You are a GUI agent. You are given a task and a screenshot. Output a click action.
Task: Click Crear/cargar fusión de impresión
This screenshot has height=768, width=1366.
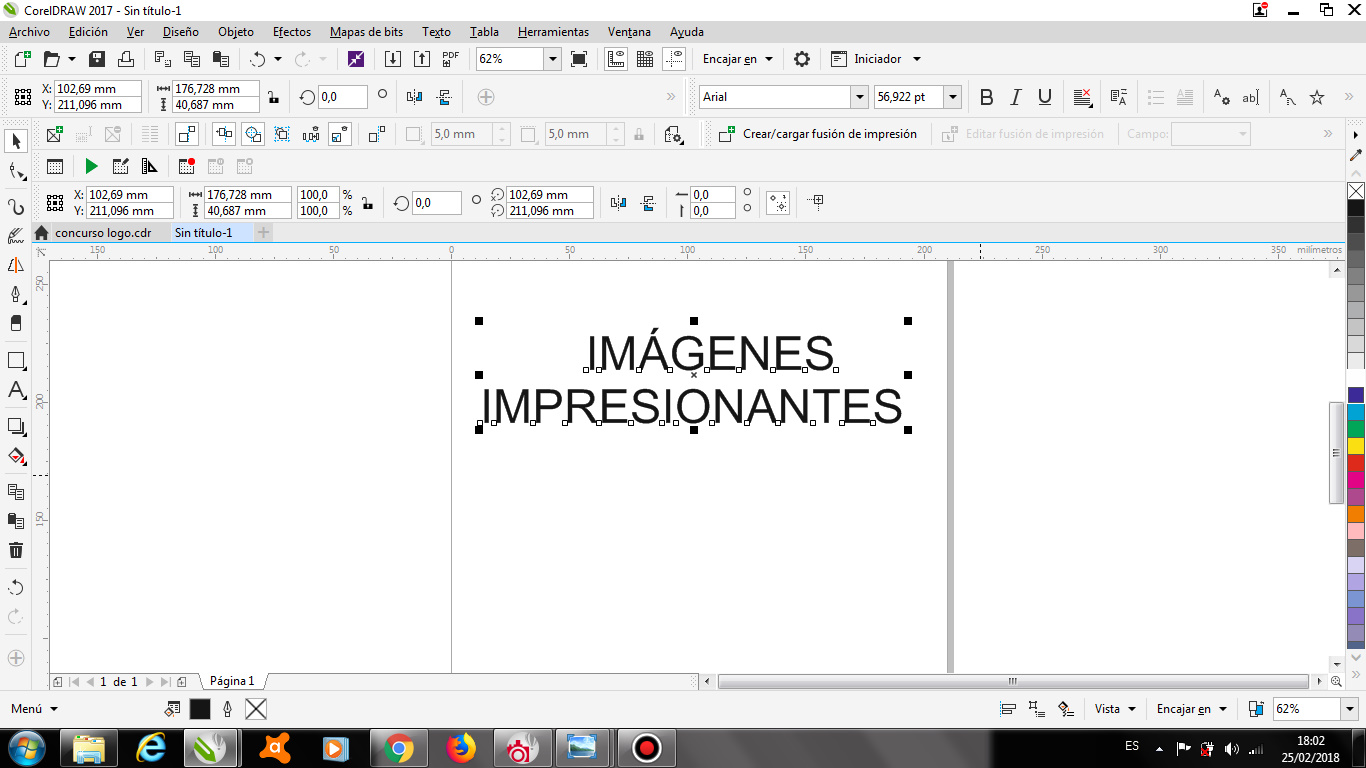[x=819, y=134]
